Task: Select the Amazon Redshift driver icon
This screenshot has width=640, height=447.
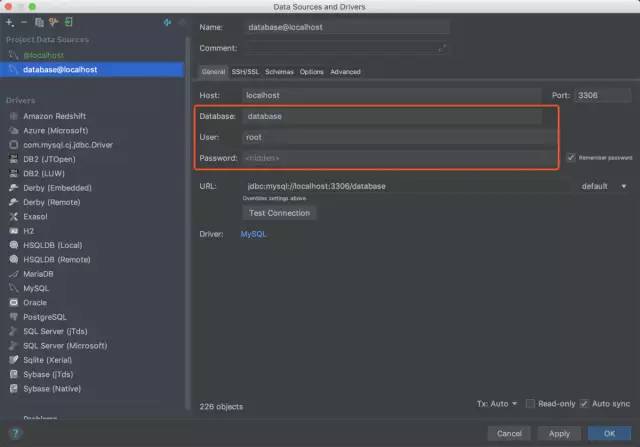Action: pos(14,116)
